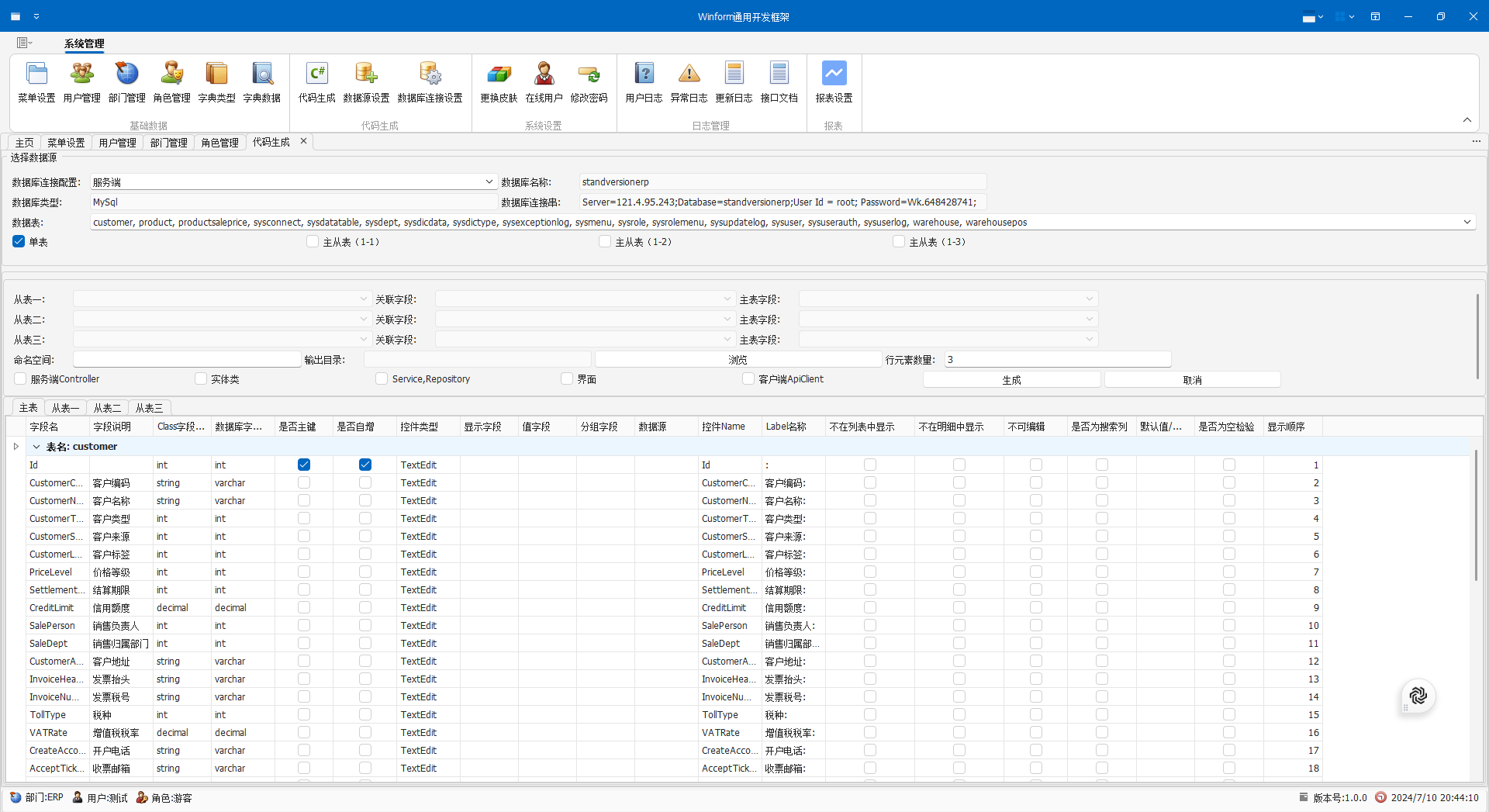Collapse the 表名: customer group row
1489x812 pixels.
pos(36,447)
